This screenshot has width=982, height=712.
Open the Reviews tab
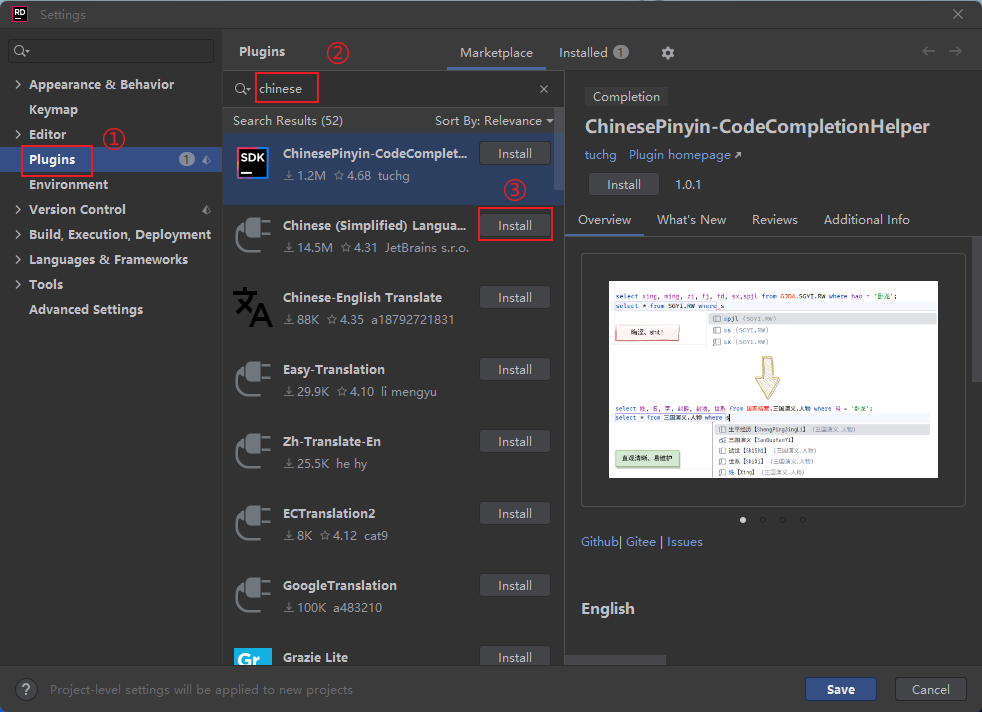point(775,220)
